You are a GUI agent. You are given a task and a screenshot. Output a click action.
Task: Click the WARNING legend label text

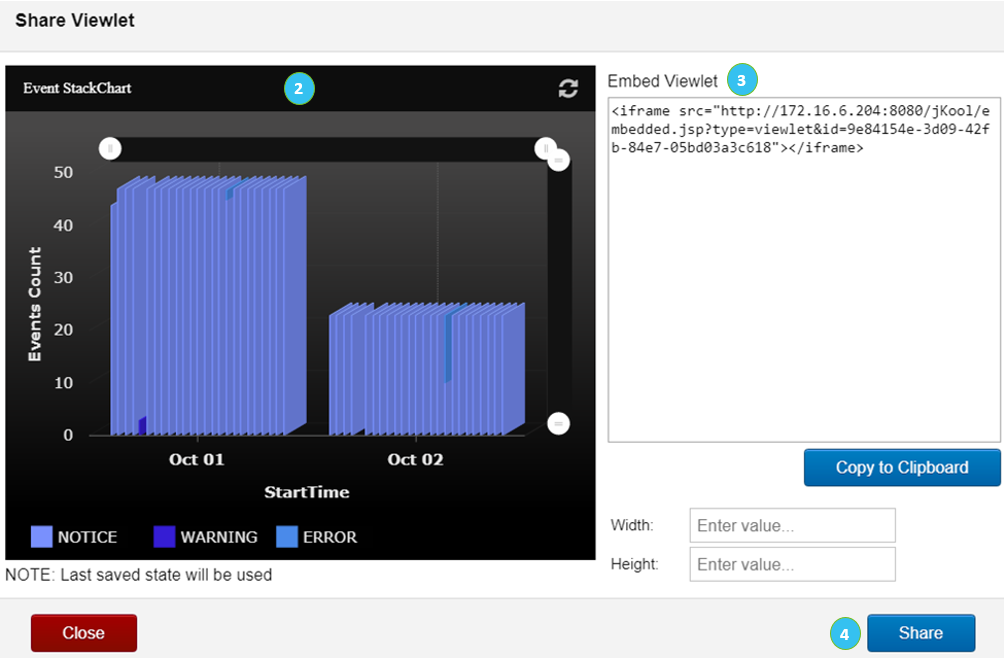tap(219, 537)
